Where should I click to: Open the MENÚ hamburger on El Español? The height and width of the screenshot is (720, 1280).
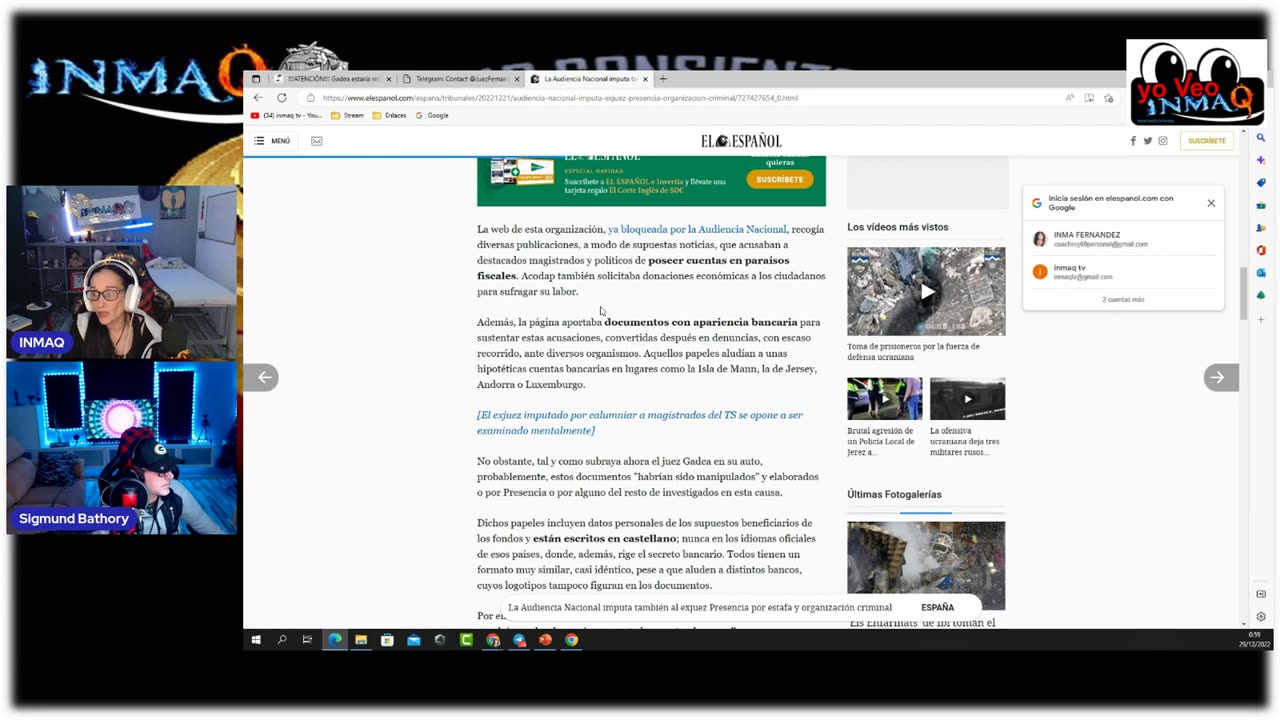(272, 141)
